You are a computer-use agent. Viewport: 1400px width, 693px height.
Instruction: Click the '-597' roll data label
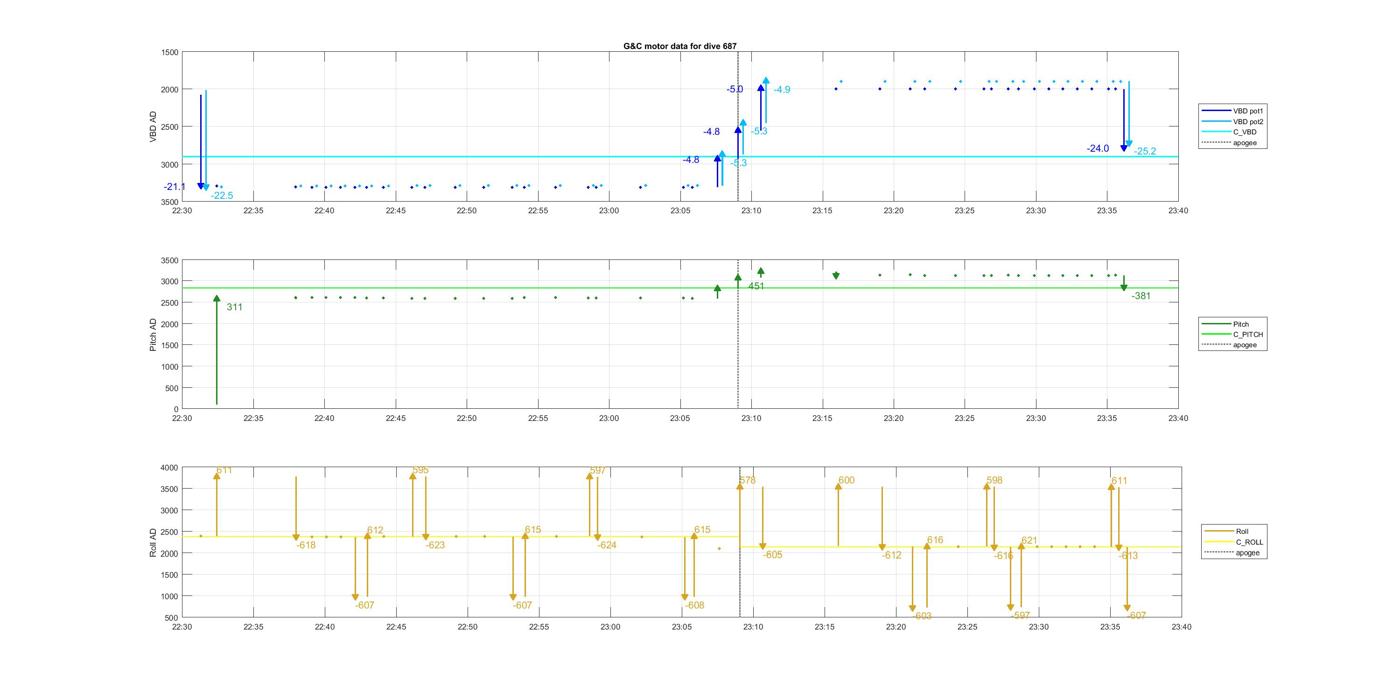click(1020, 616)
